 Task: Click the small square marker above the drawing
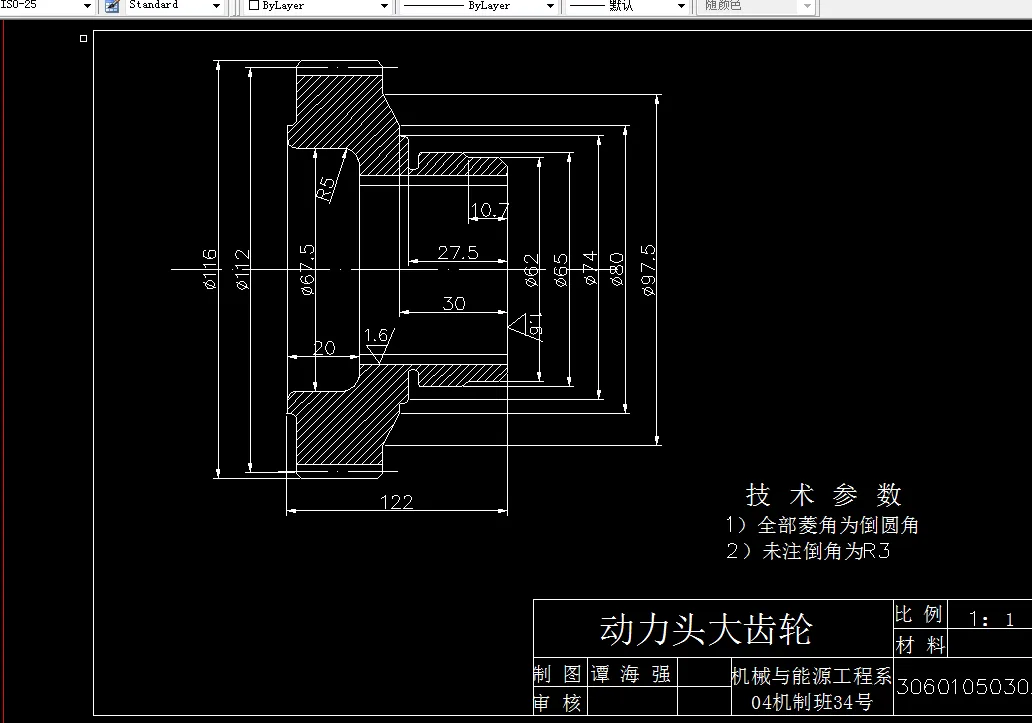[81, 38]
